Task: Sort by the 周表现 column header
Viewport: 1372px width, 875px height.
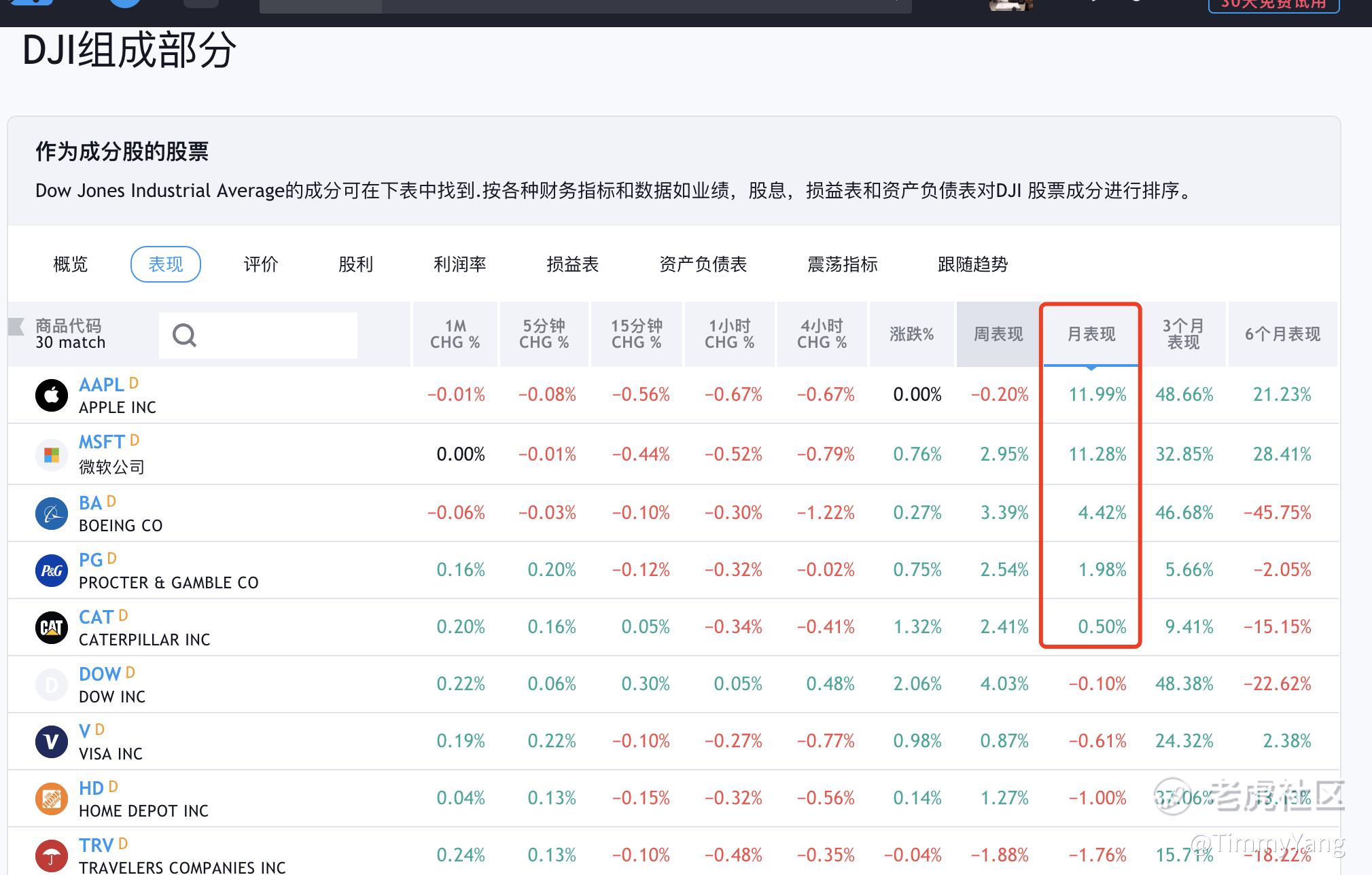Action: pos(998,334)
